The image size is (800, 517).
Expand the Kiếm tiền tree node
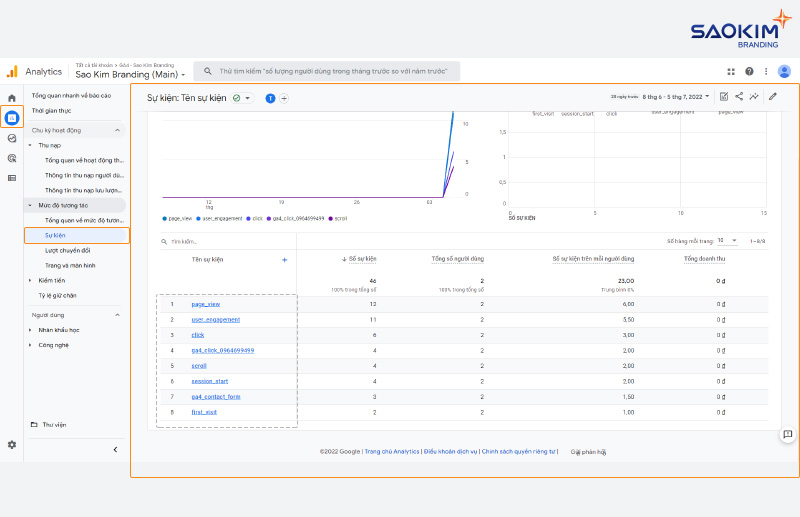pos(30,280)
